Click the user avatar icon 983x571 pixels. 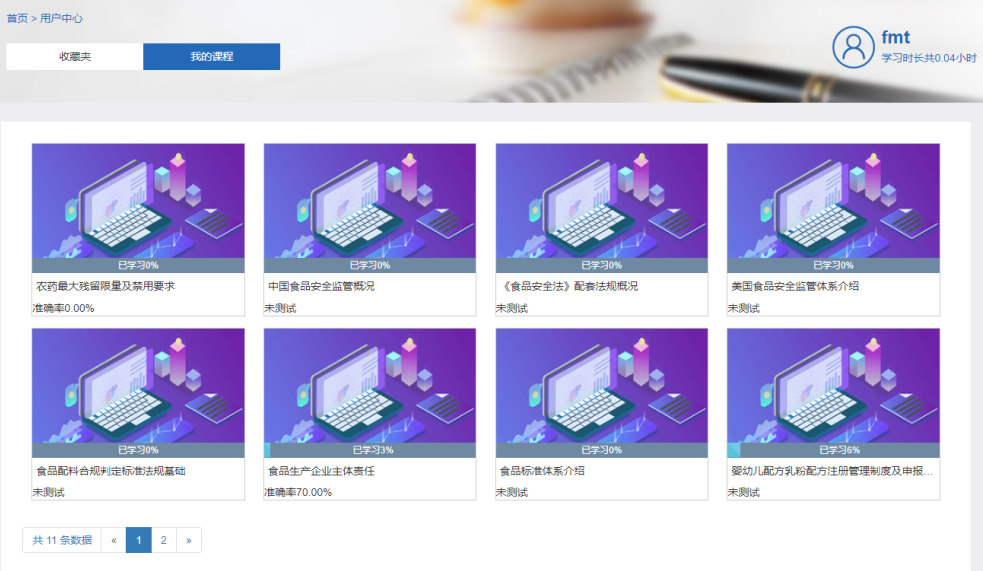click(x=853, y=47)
